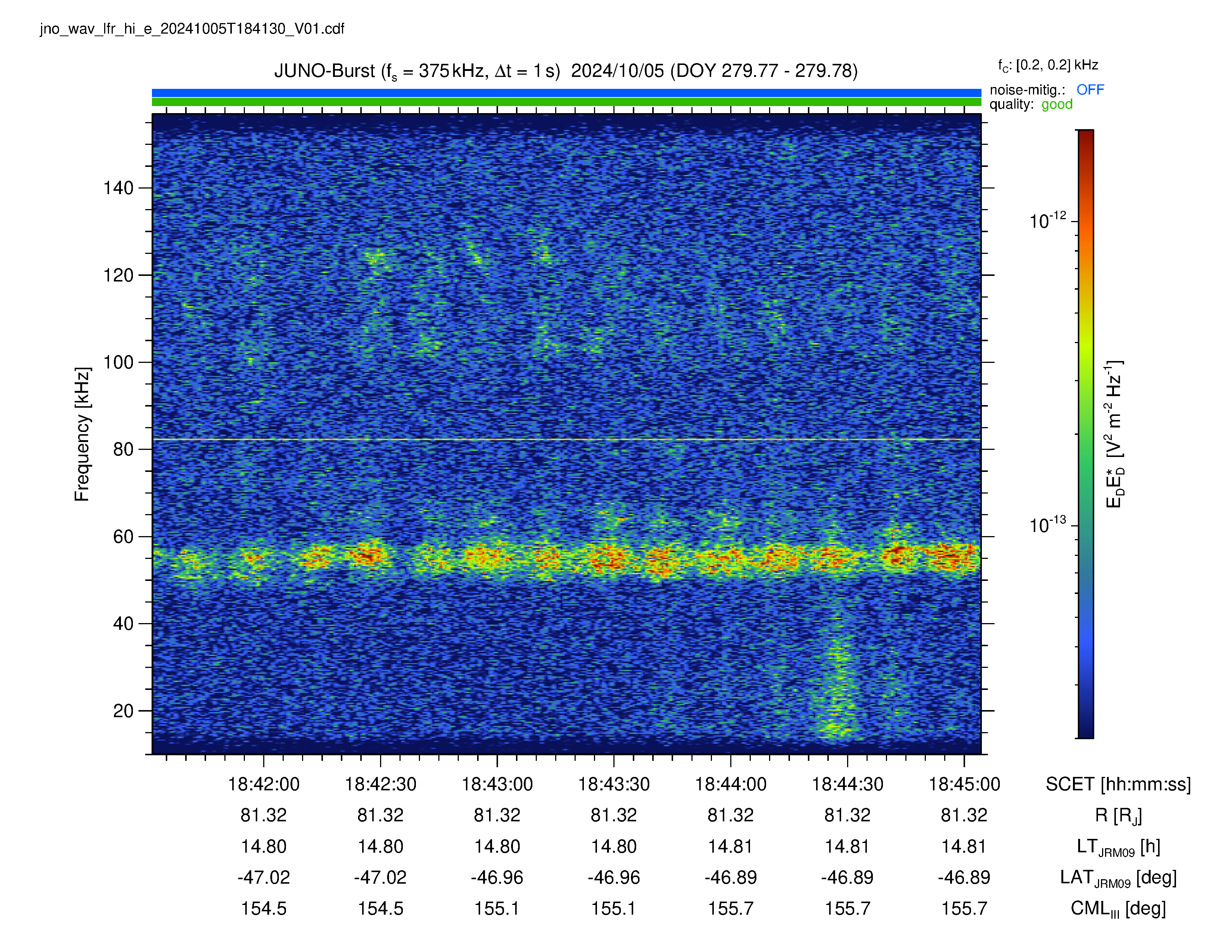Click the SCET [hh:mm:ss] axis label
Image resolution: width=1232 pixels, height=952 pixels.
tap(1118, 784)
